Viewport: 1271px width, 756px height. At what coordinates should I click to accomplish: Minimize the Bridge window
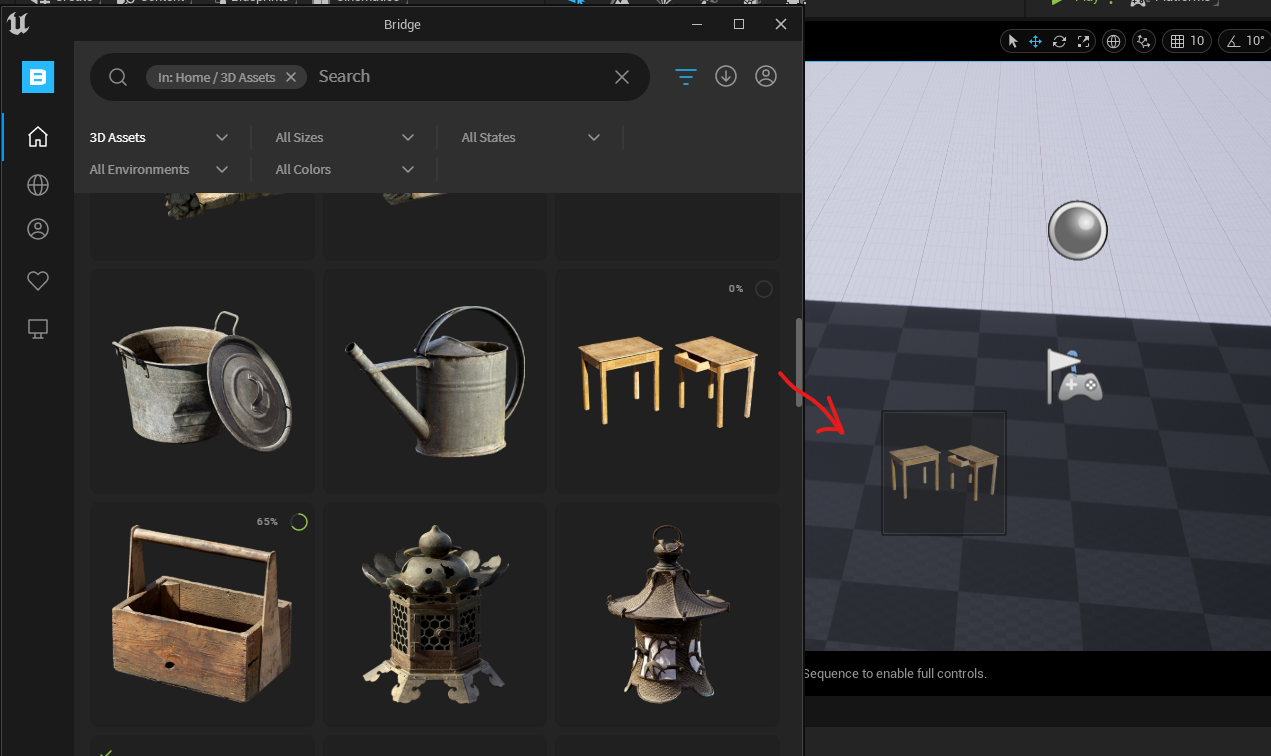tap(697, 24)
